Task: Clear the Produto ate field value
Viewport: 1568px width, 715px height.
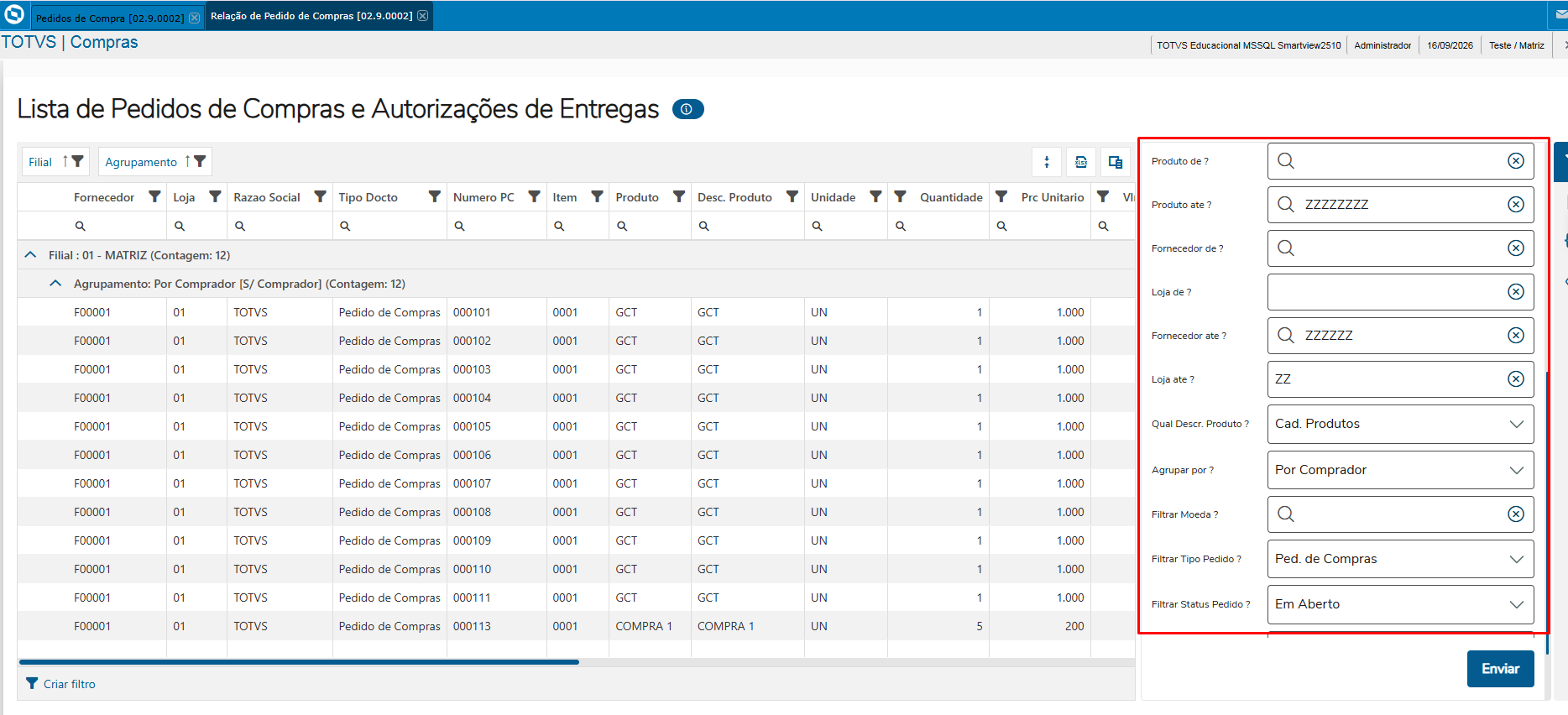Action: (1516, 204)
